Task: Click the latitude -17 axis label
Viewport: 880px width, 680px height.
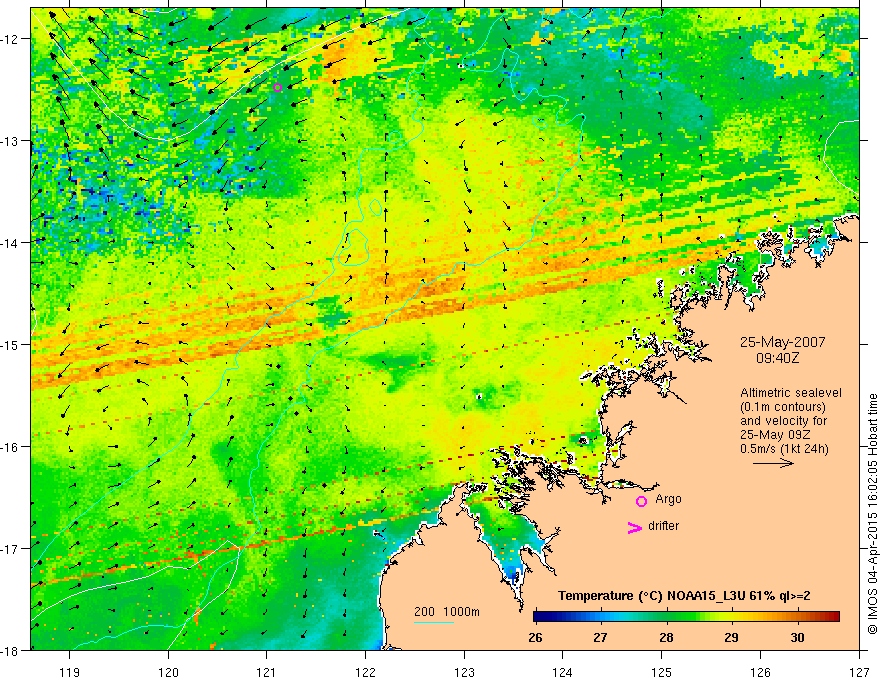Action: [x=10, y=549]
